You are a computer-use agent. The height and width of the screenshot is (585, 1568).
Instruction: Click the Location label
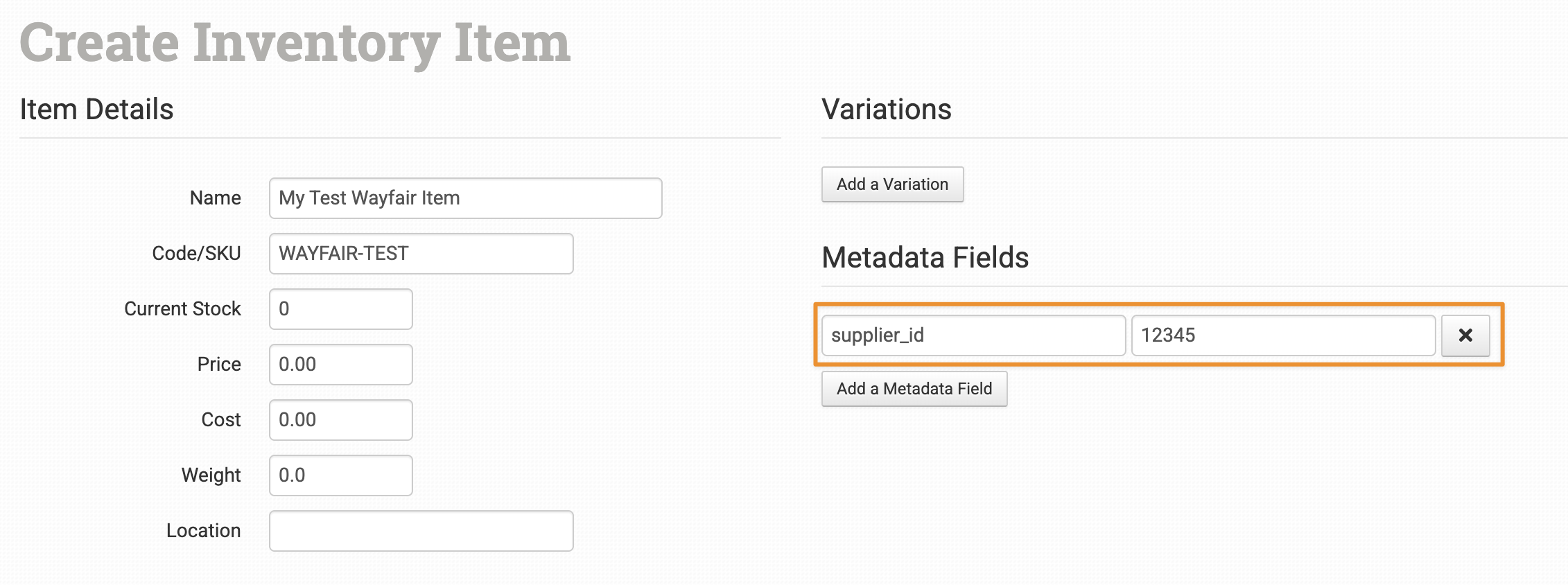[x=203, y=531]
